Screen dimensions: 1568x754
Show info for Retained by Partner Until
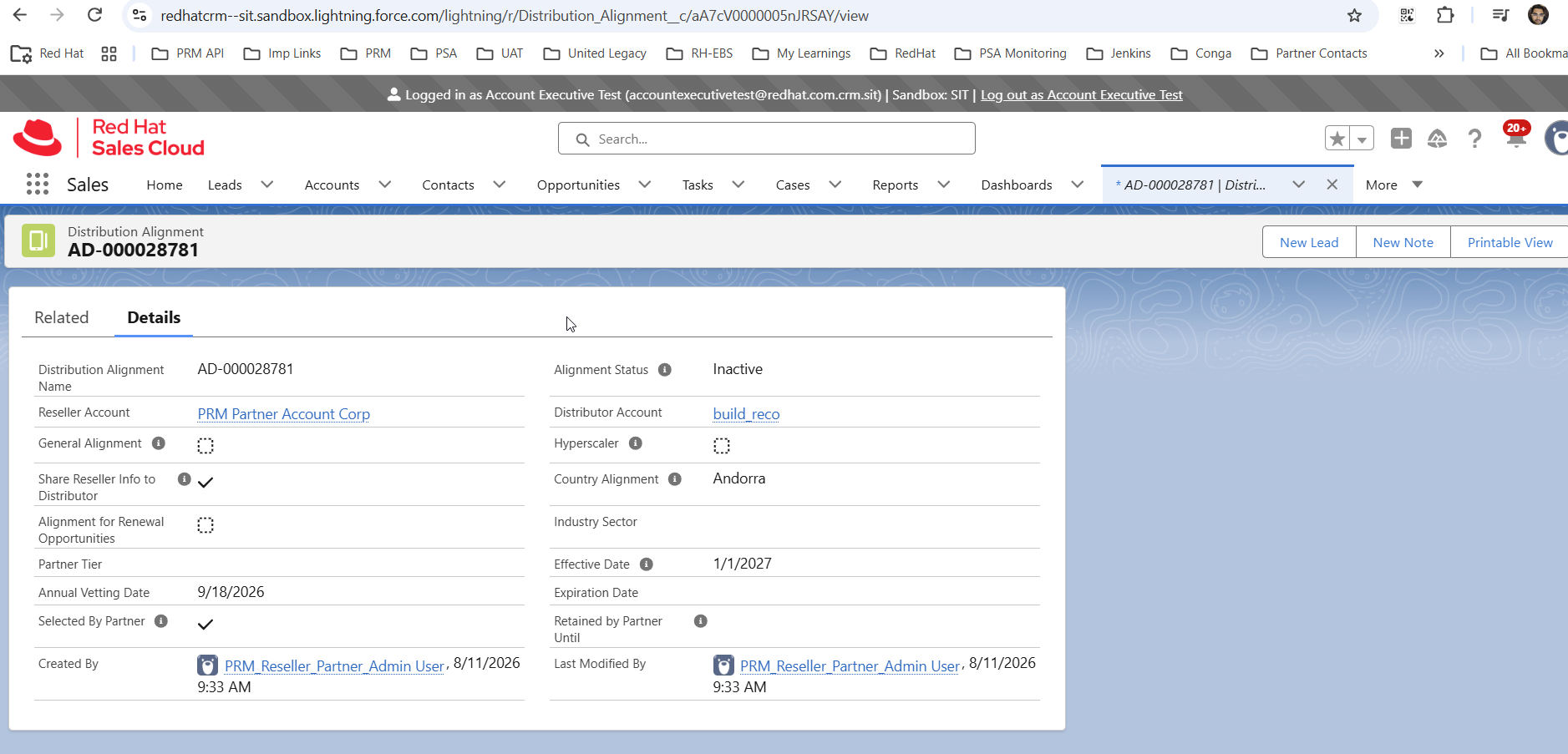701,621
